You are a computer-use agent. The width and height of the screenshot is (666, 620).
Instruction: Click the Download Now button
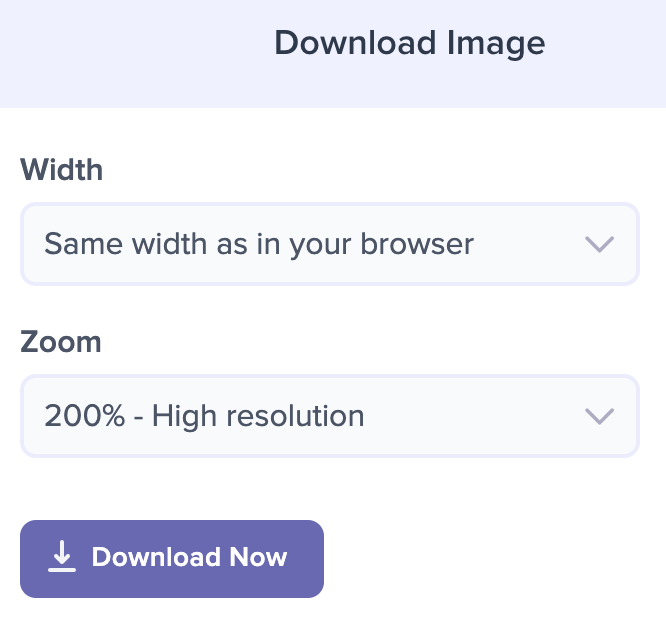tap(172, 558)
